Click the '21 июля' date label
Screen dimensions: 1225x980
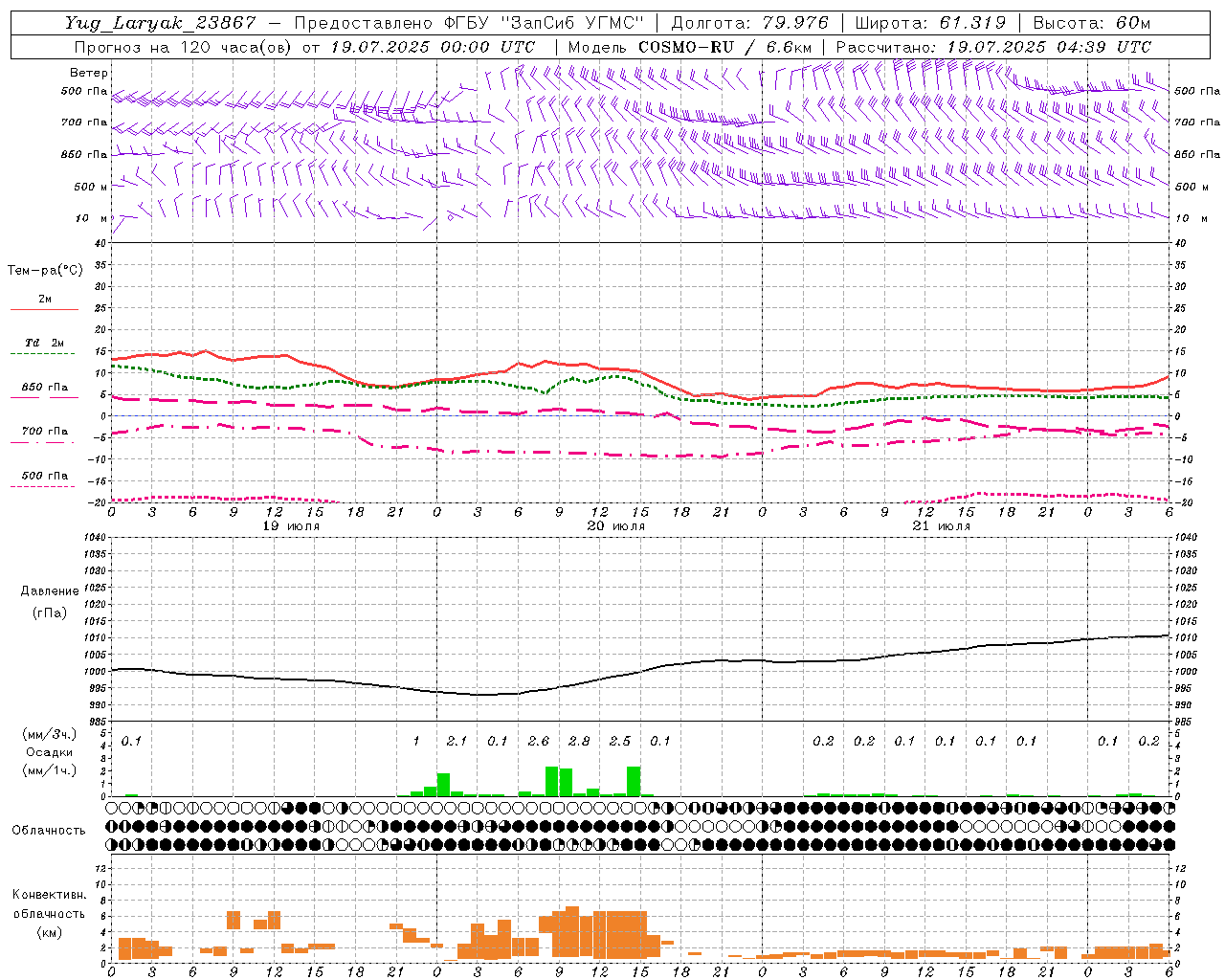tap(941, 526)
